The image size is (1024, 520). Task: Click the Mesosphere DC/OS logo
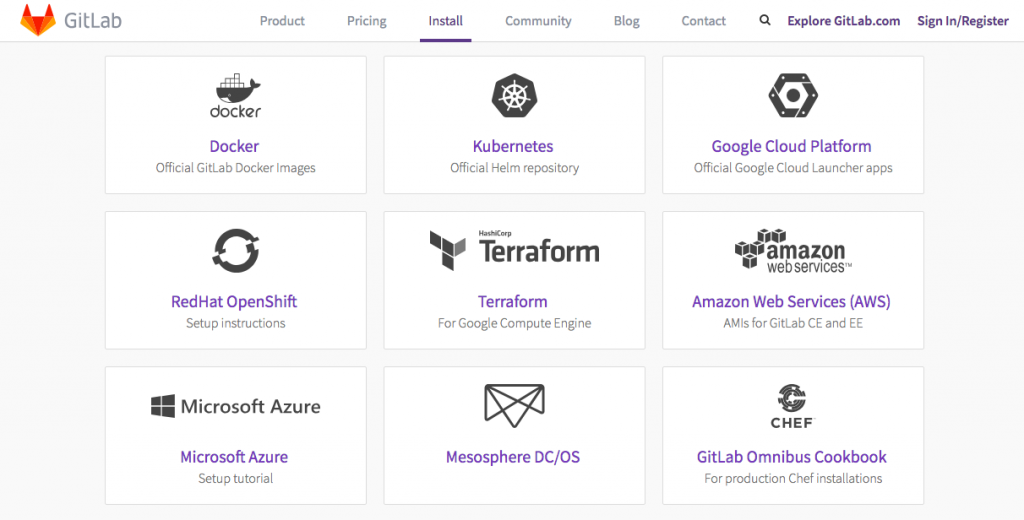tap(514, 406)
